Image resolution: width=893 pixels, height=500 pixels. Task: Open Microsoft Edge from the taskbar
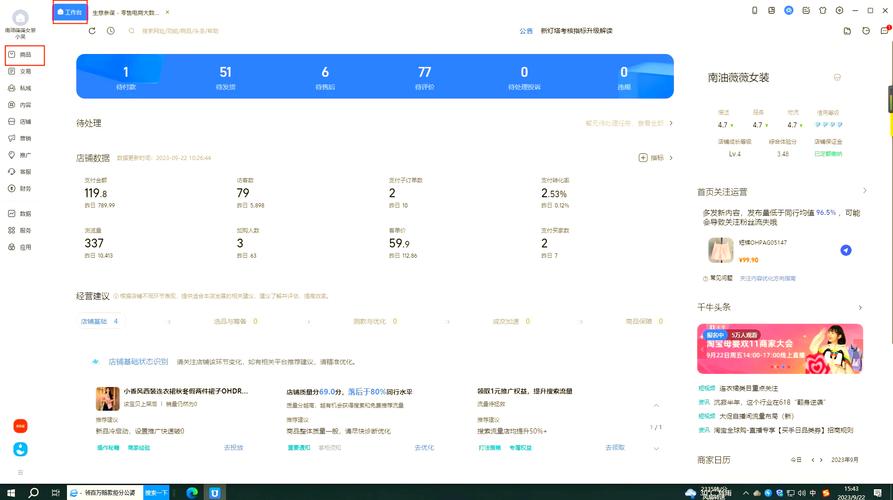tap(192, 493)
